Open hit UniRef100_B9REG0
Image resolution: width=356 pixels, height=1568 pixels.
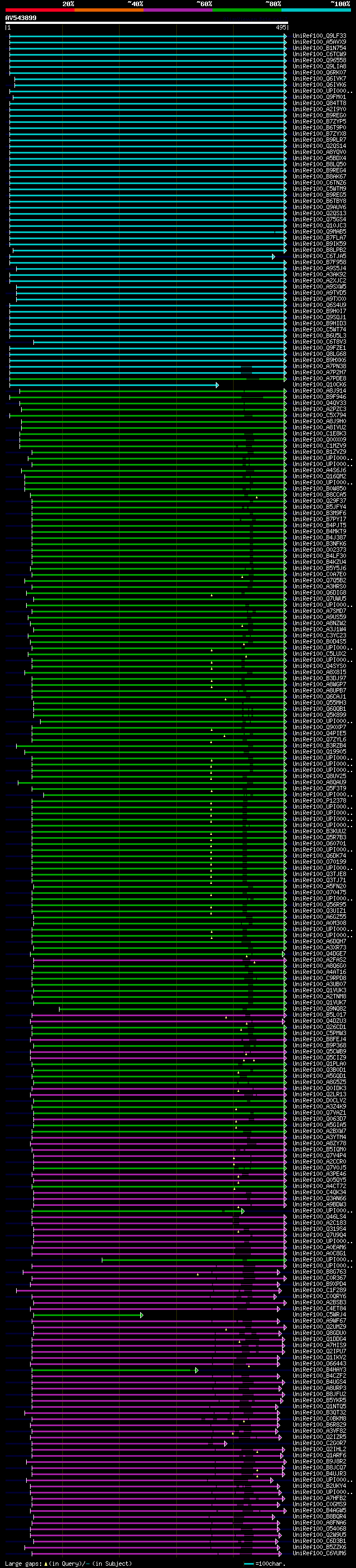(x=319, y=116)
